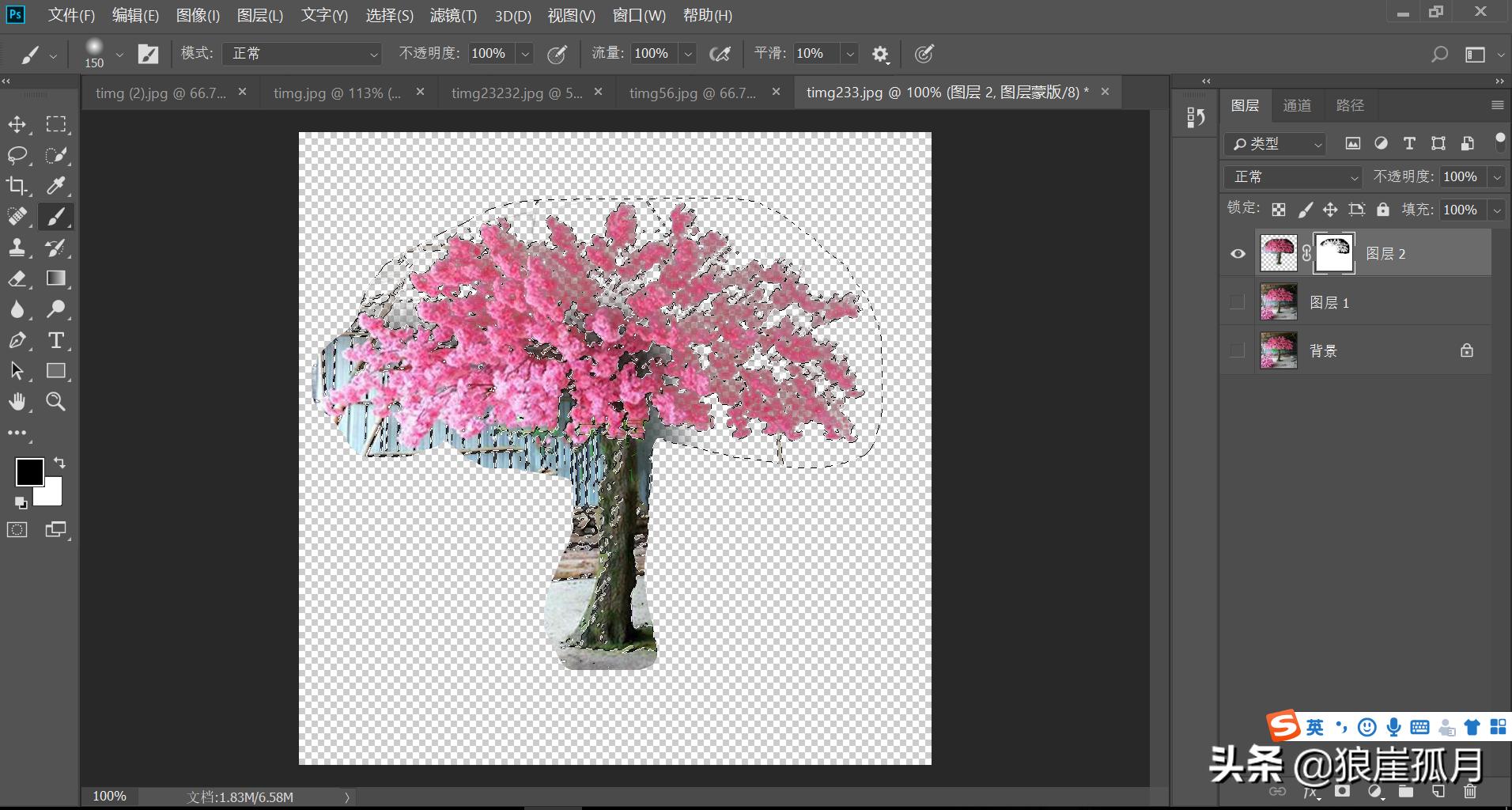Show the 图层 1 layer
This screenshot has width=1512, height=810.
tap(1236, 301)
